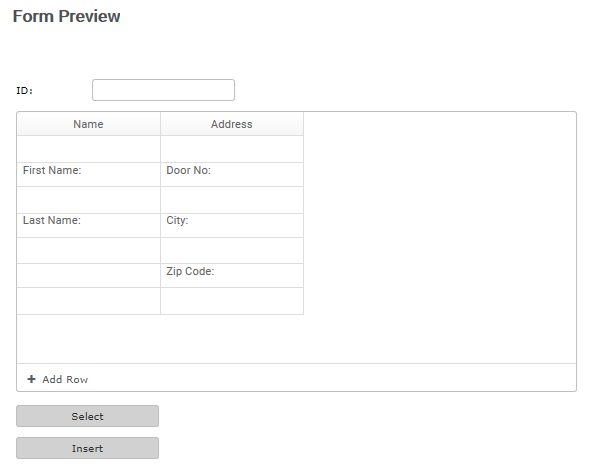Click the Address column header
The height and width of the screenshot is (471, 604).
click(232, 124)
